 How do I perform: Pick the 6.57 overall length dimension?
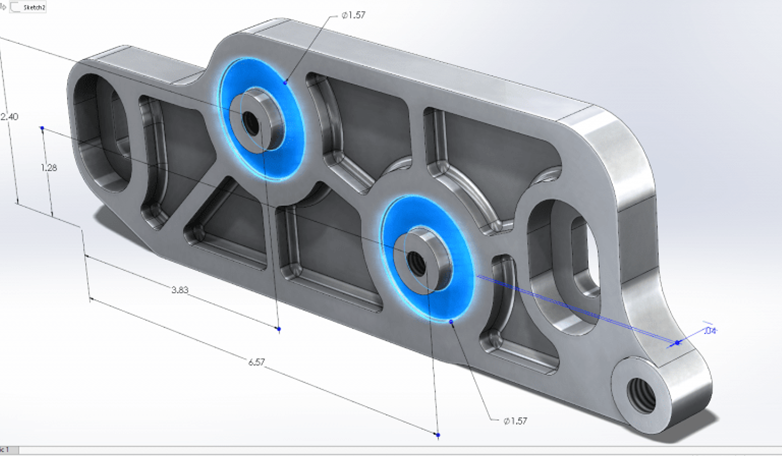pyautogui.click(x=256, y=362)
